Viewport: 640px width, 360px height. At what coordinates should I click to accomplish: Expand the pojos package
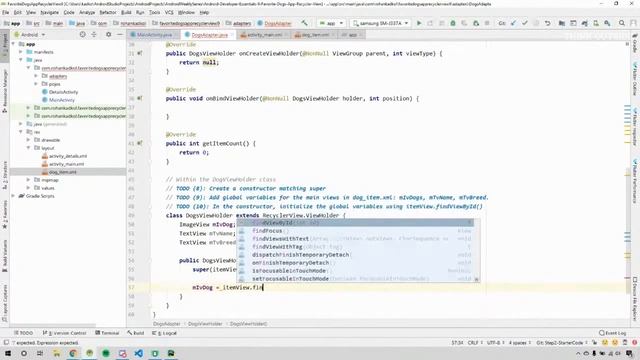[36, 84]
